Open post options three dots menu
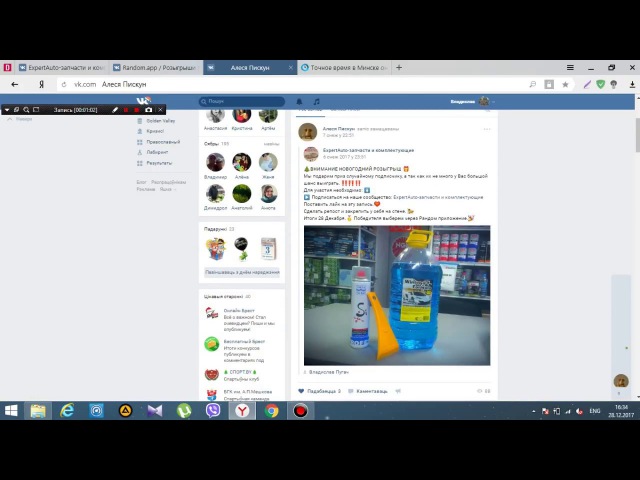Image resolution: width=640 pixels, height=480 pixels. [487, 129]
